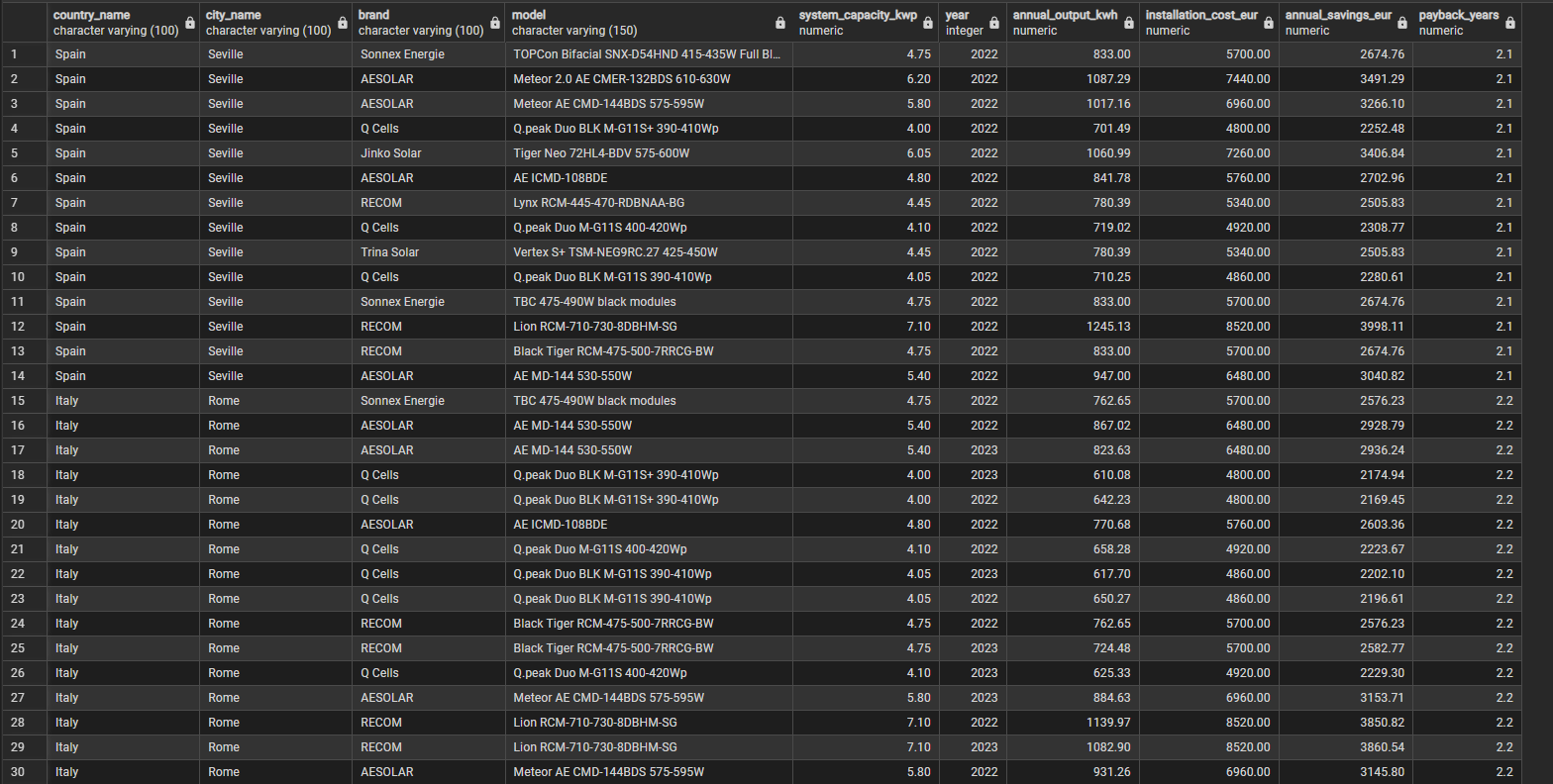
Task: Click the TOPCon Bifacial SNX-D54HND model cell
Action: (x=649, y=54)
